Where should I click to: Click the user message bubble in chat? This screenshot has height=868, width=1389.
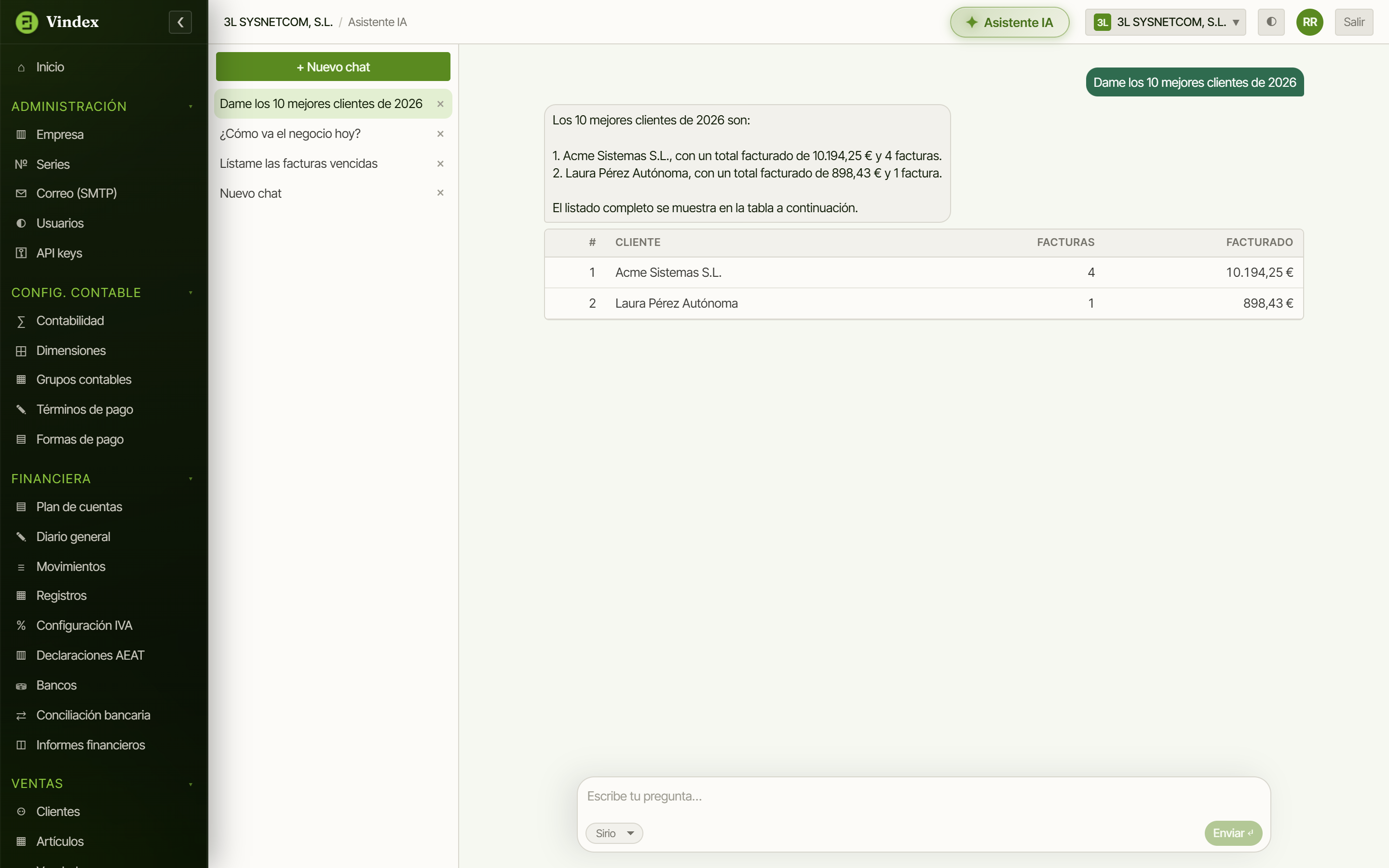coord(1195,82)
